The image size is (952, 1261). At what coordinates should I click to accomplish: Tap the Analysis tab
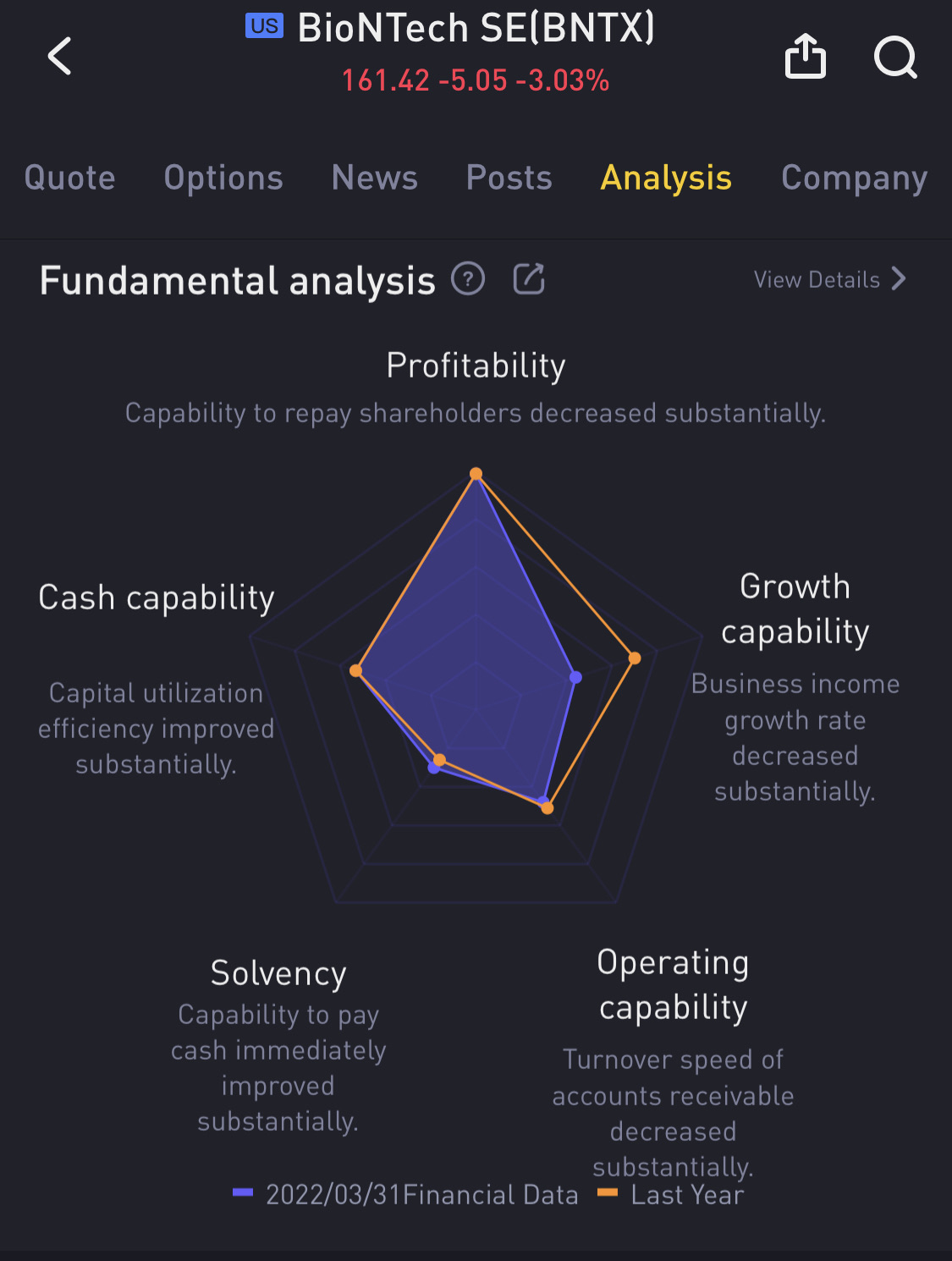(x=666, y=178)
